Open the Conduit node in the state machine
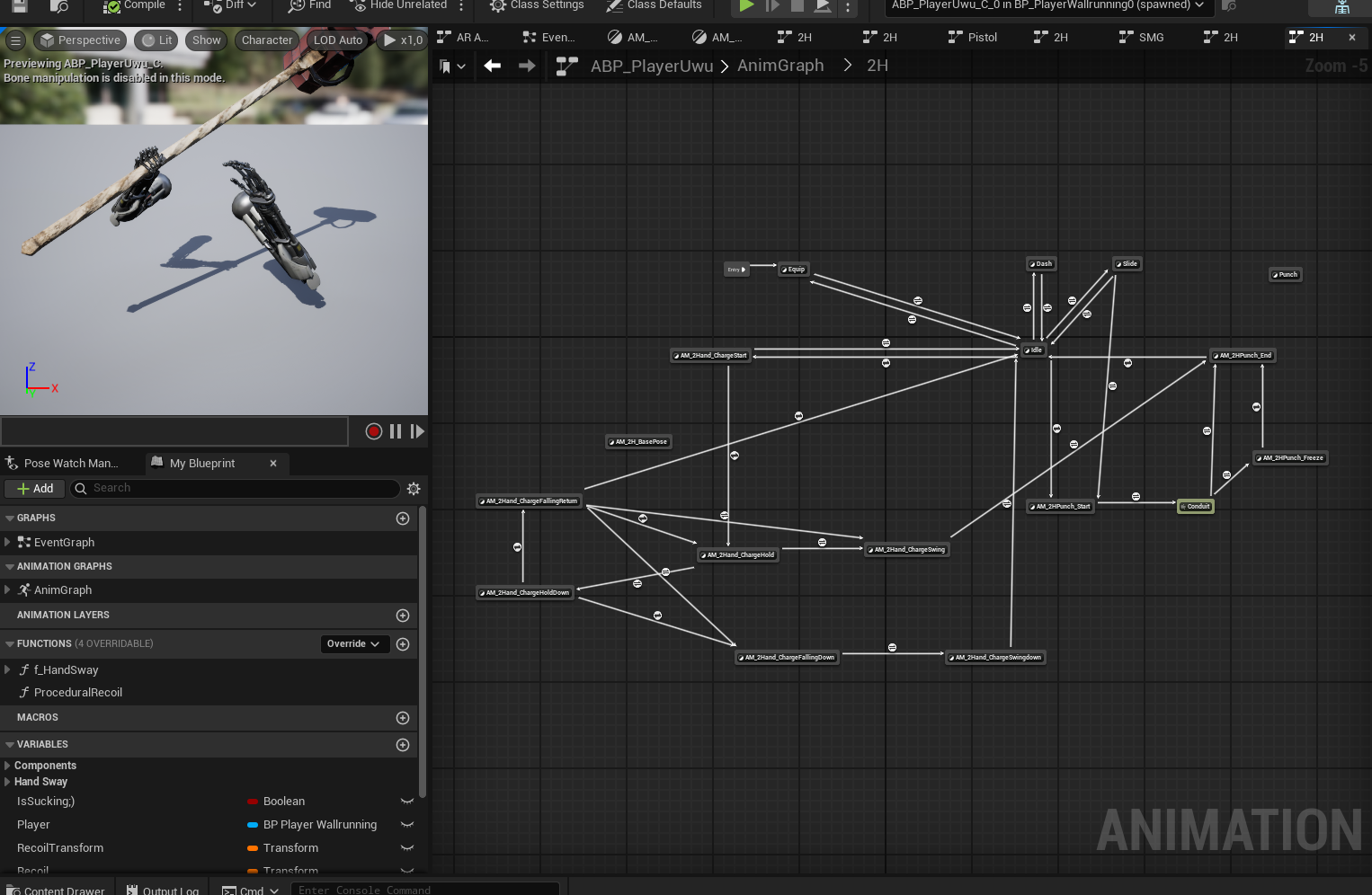Viewport: 1372px width, 895px height. point(1195,506)
